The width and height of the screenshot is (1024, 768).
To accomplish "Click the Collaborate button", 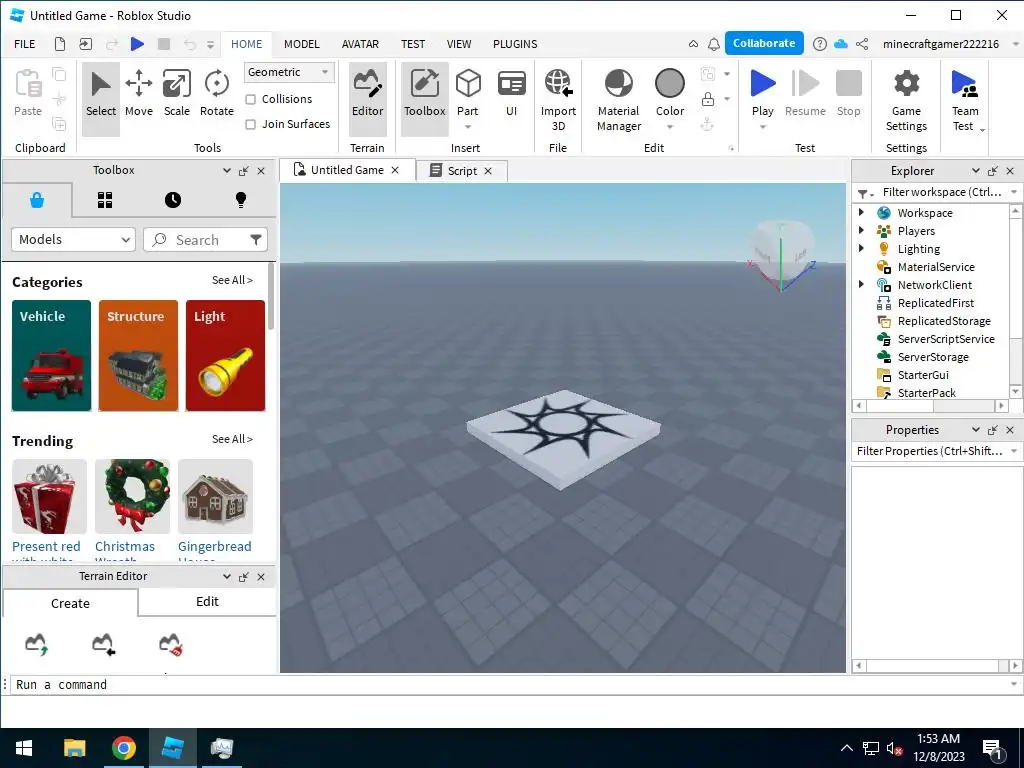I will point(764,43).
